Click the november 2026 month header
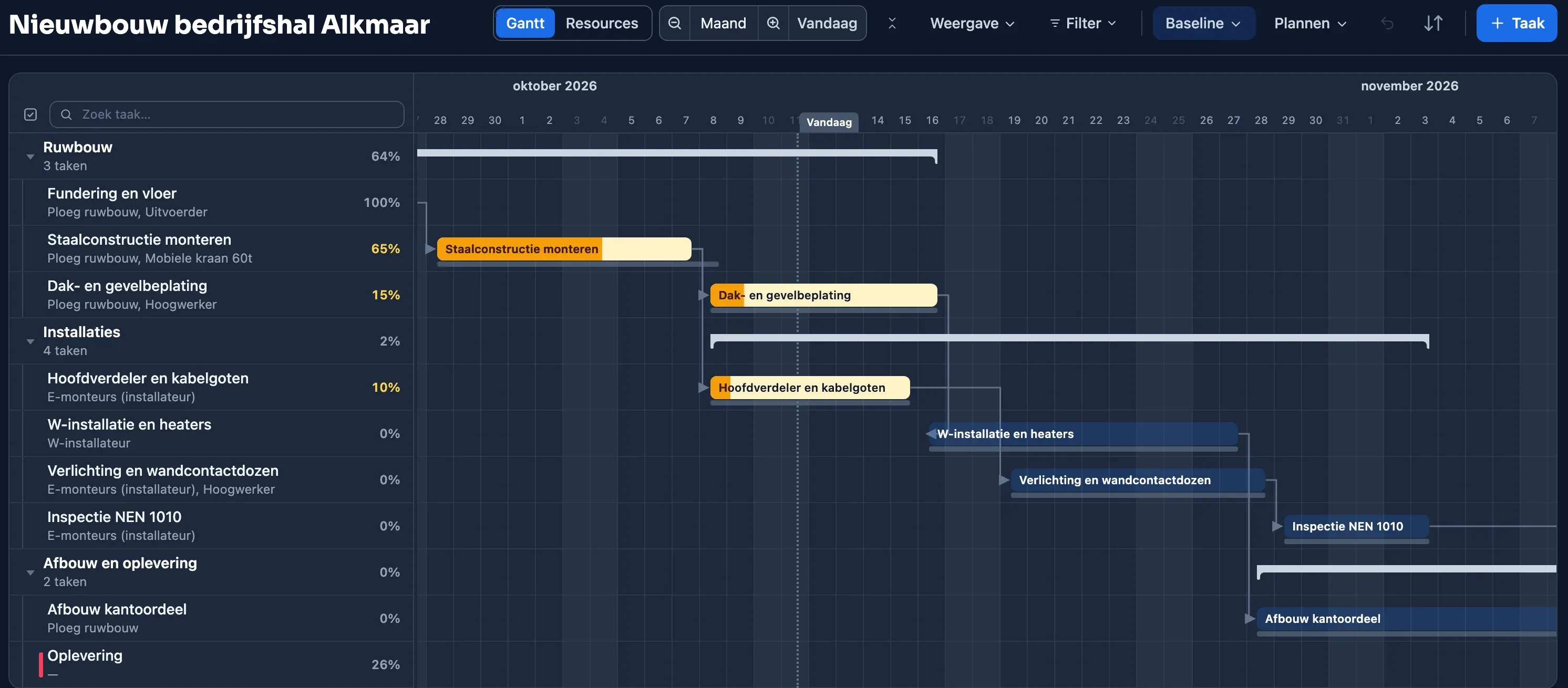 coord(1409,86)
